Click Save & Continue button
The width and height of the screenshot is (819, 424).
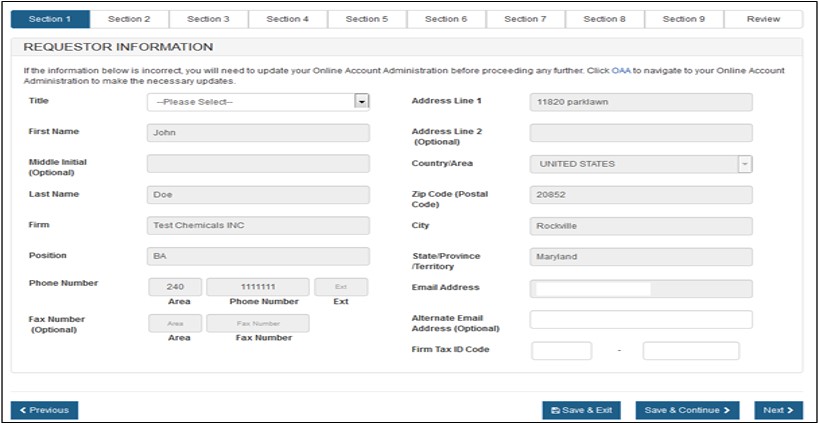pyautogui.click(x=687, y=410)
